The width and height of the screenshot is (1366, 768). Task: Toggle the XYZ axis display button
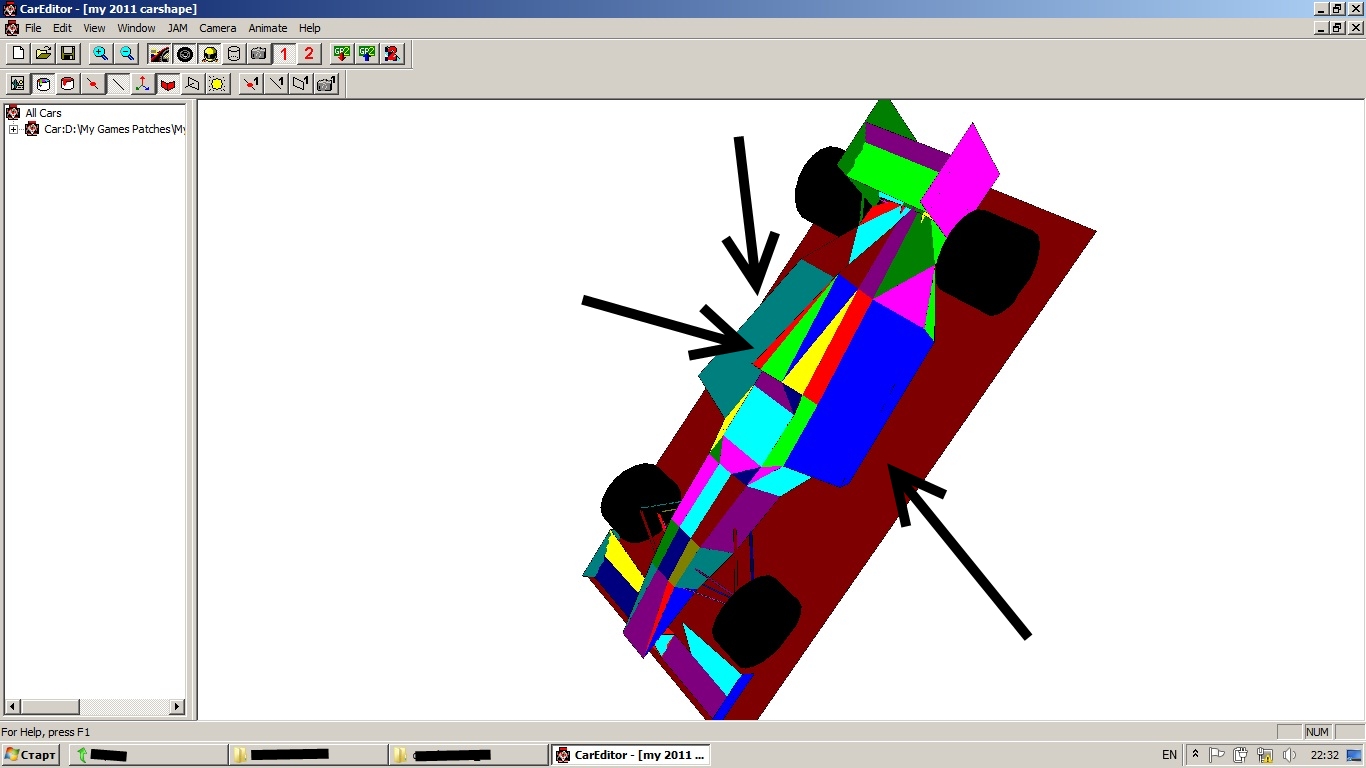tap(143, 84)
